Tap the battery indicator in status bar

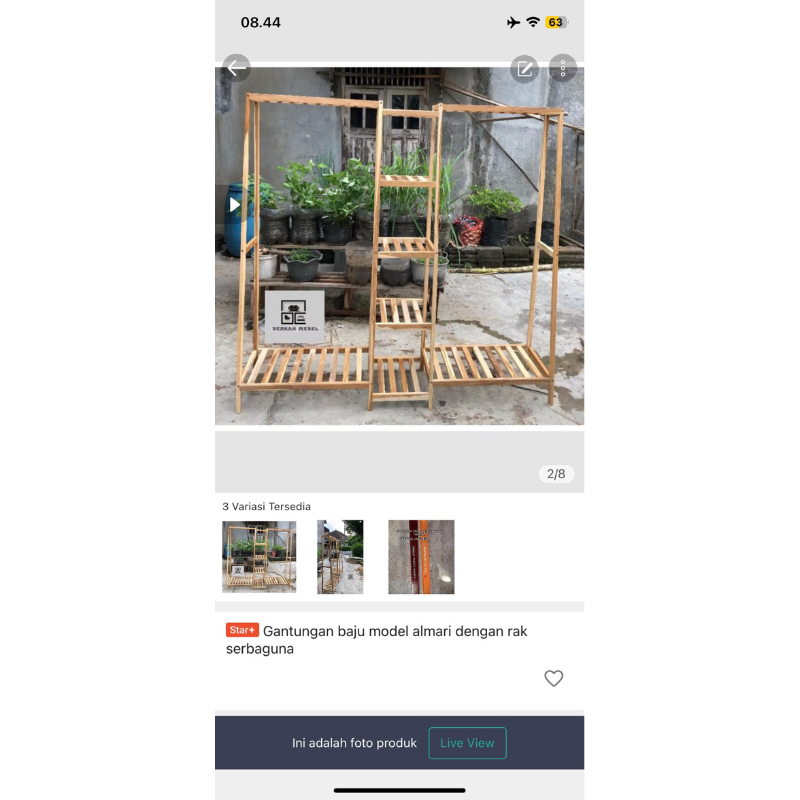pos(557,22)
